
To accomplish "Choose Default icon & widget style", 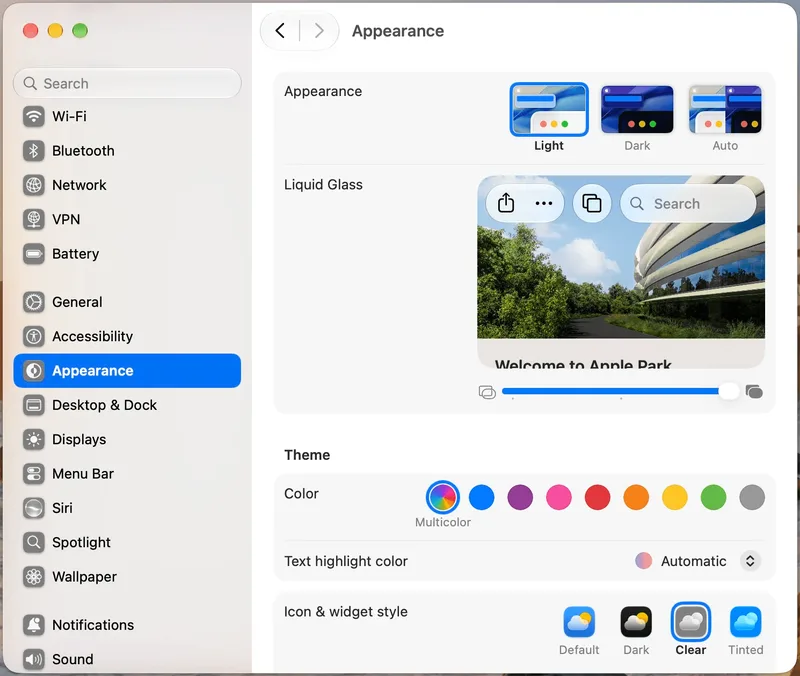I will (x=579, y=622).
